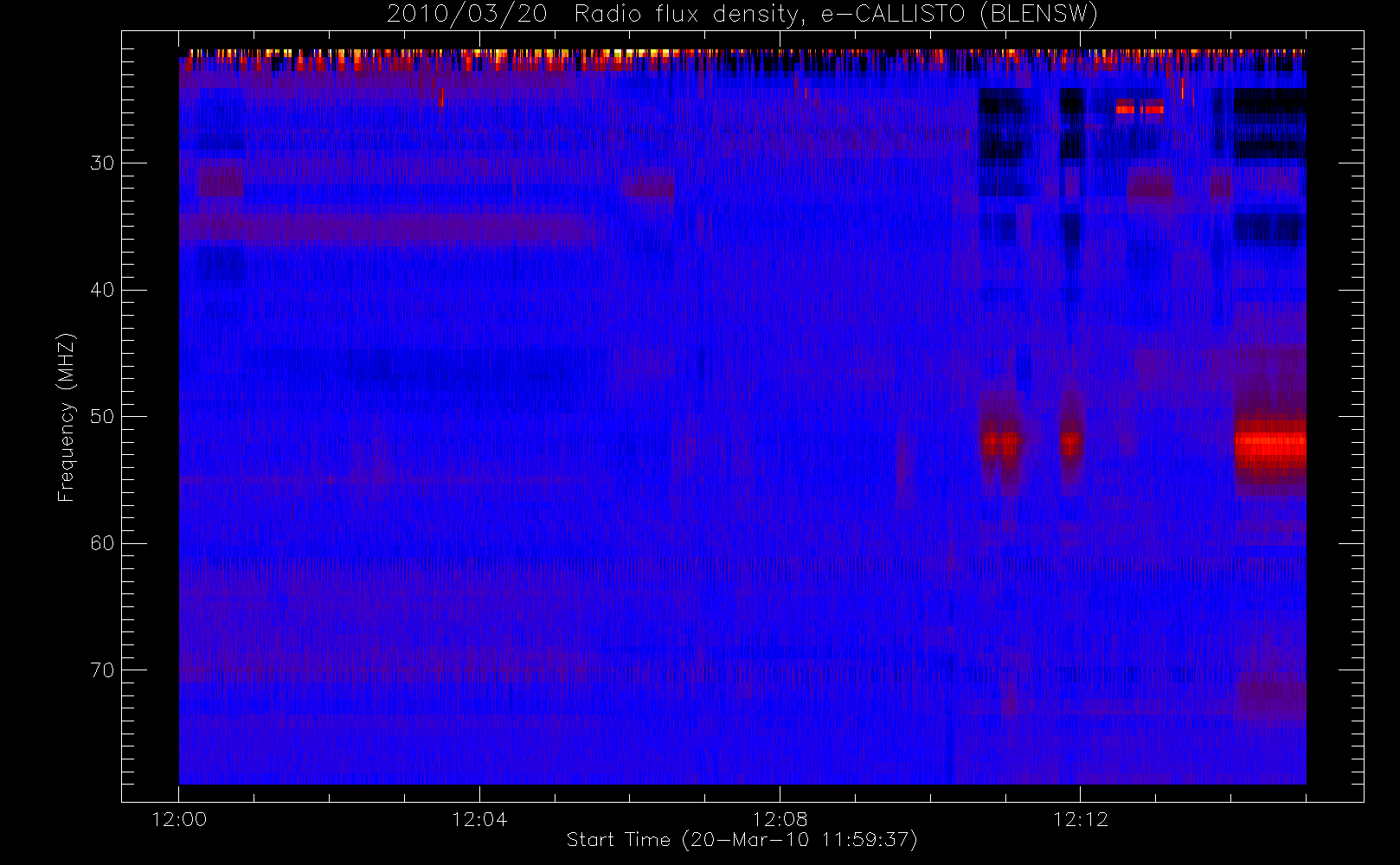Click the 12:12 time tick label
The height and width of the screenshot is (865, 1400).
point(1081,819)
